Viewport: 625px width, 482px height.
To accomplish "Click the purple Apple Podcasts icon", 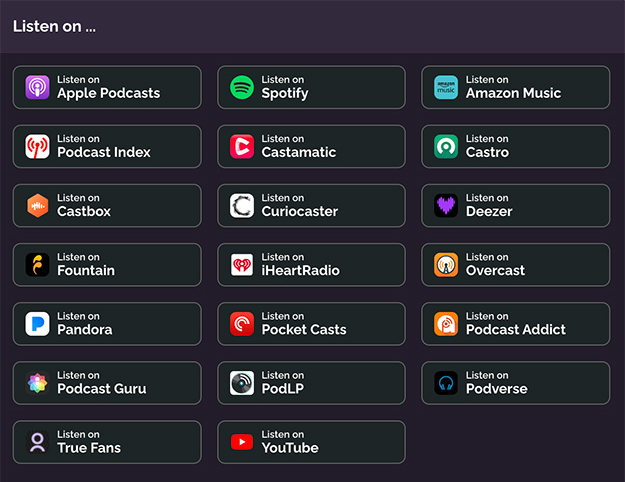I will tap(37, 87).
